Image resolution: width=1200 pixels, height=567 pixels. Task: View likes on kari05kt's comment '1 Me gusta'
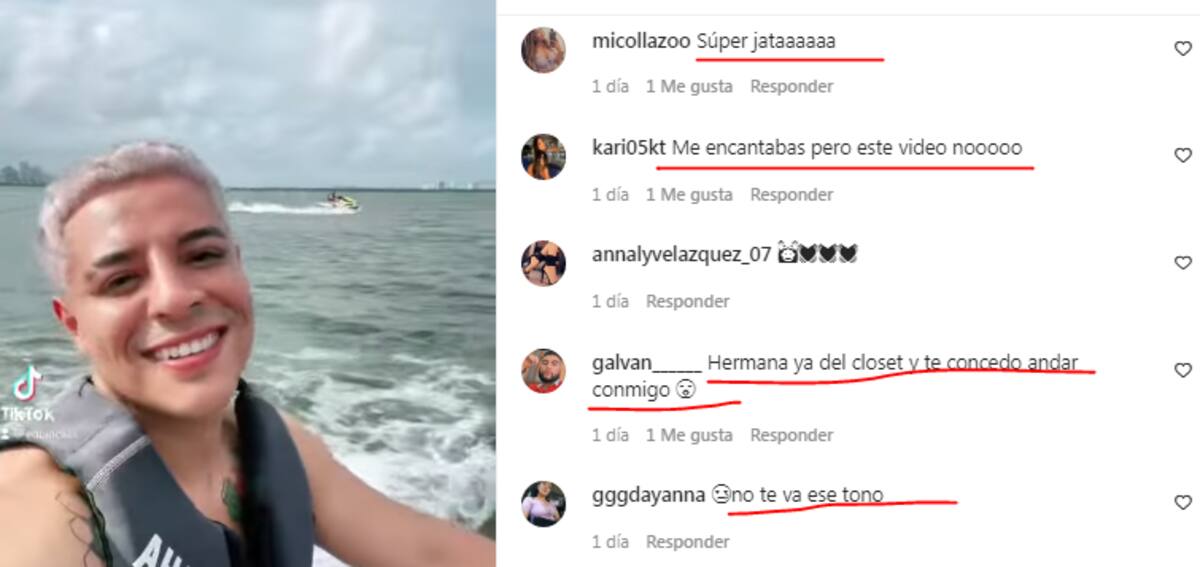coord(689,195)
